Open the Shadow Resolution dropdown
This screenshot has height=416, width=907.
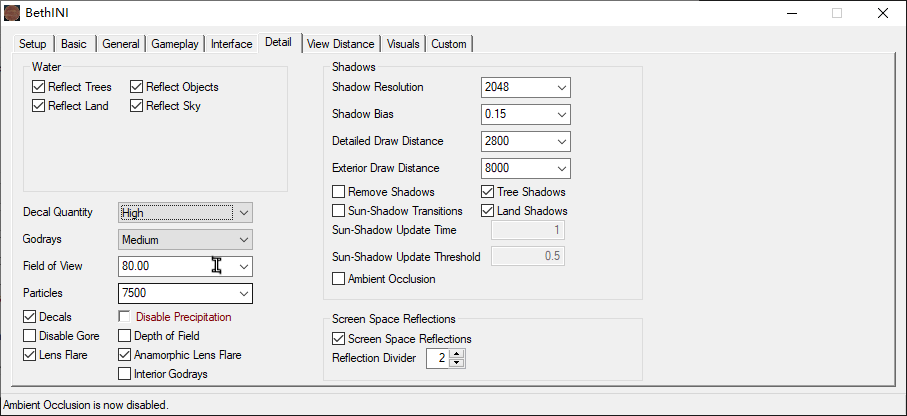point(525,87)
